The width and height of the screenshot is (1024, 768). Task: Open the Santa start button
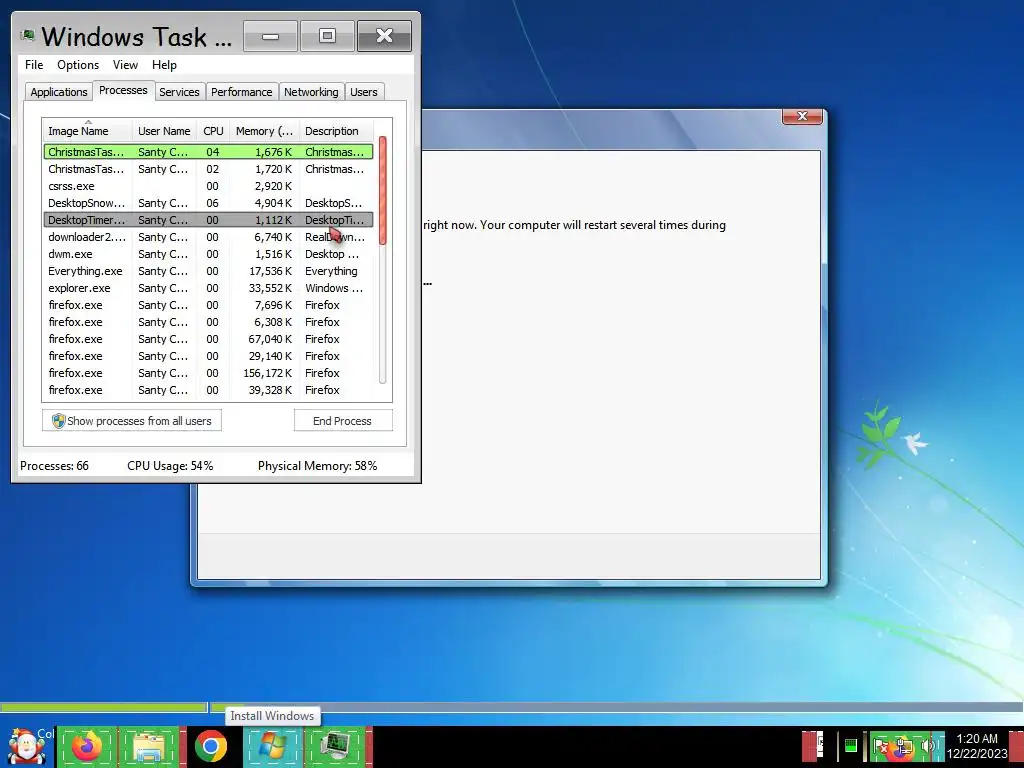click(26, 746)
